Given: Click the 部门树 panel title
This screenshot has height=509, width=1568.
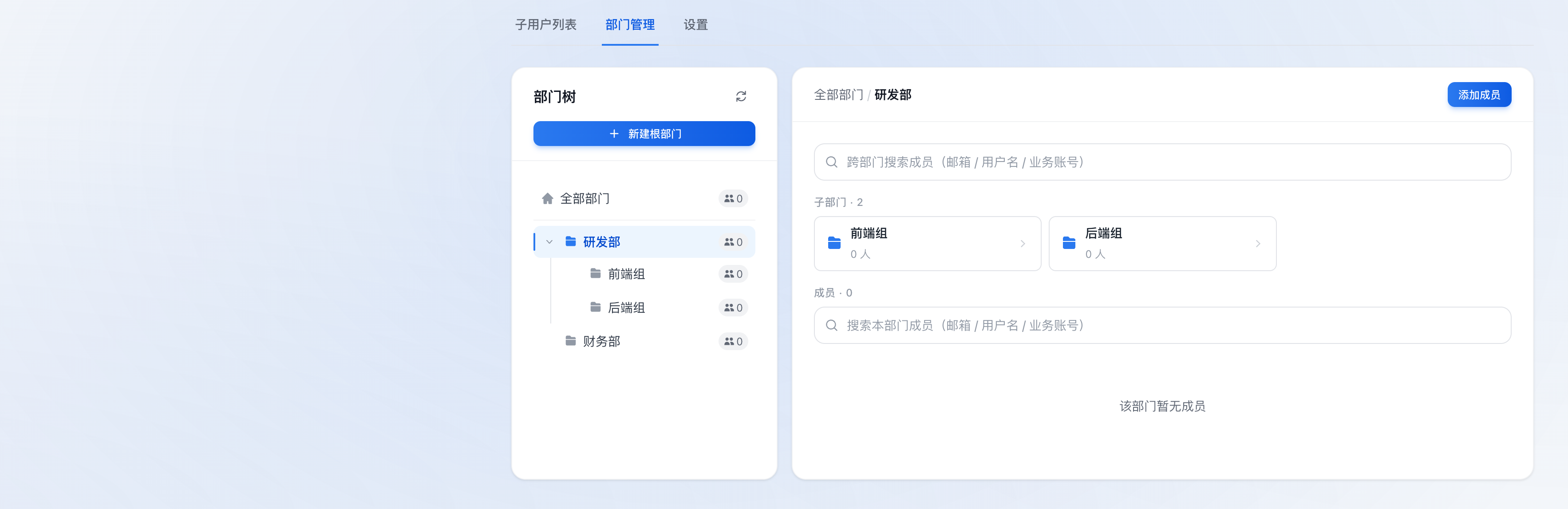Looking at the screenshot, I should (x=554, y=96).
